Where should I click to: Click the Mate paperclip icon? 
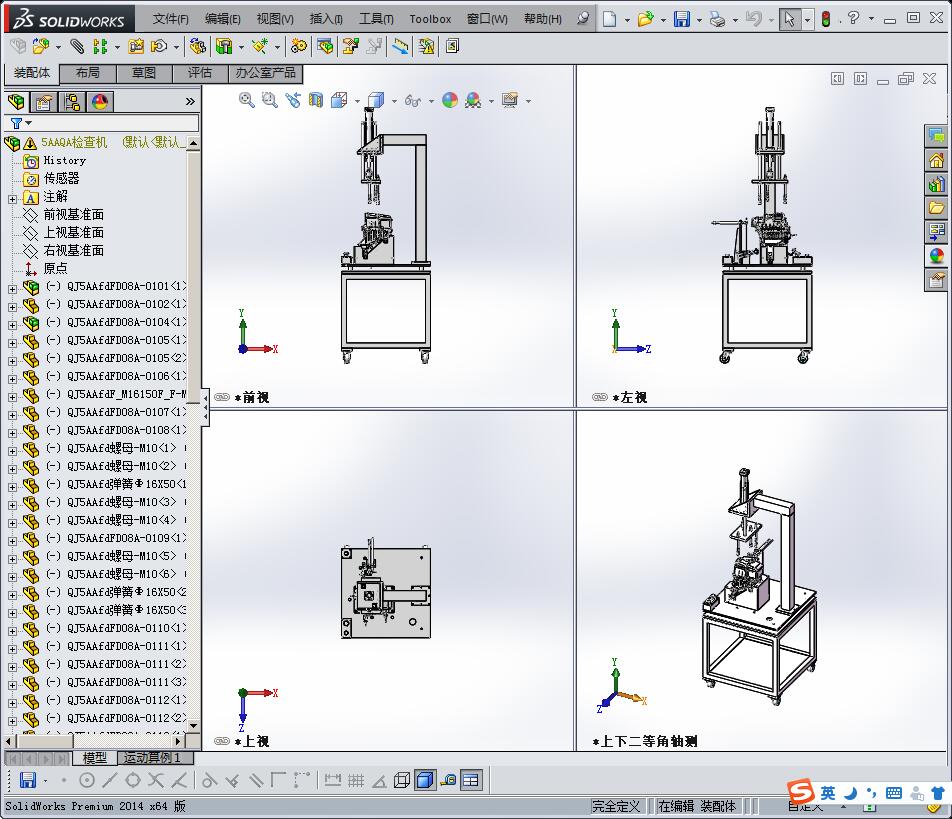(x=77, y=46)
